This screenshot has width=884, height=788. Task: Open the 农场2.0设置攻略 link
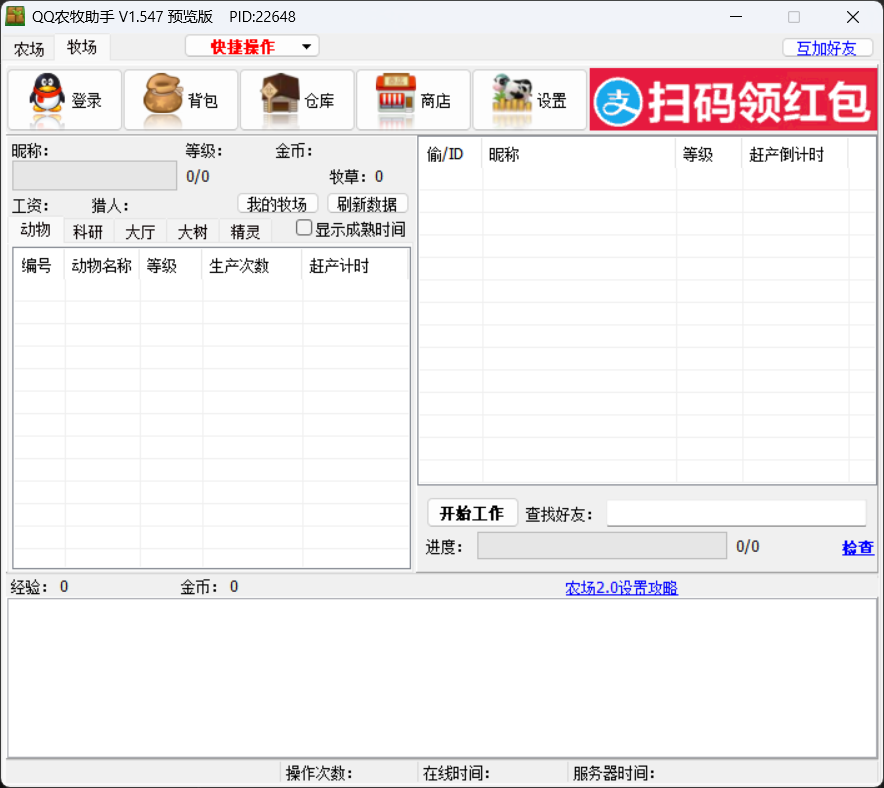tap(621, 587)
